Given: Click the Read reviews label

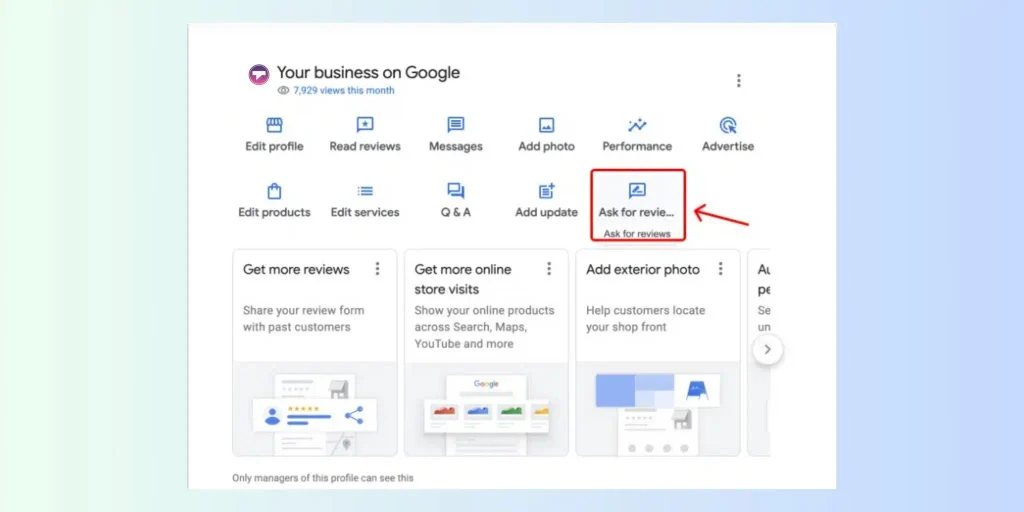Looking at the screenshot, I should point(365,146).
